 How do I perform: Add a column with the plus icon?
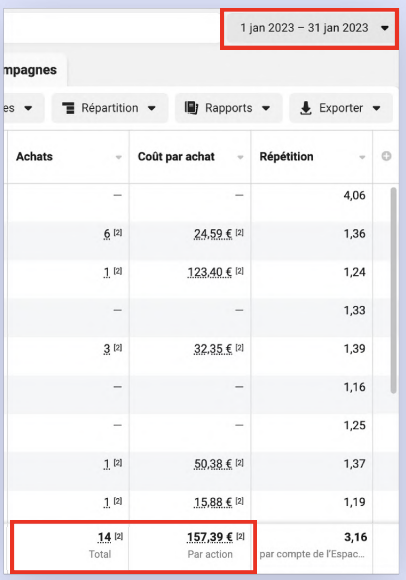click(x=386, y=156)
